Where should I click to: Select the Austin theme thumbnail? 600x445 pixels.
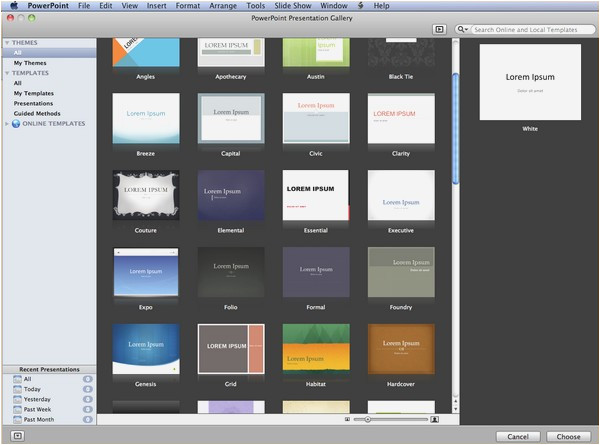[316, 52]
